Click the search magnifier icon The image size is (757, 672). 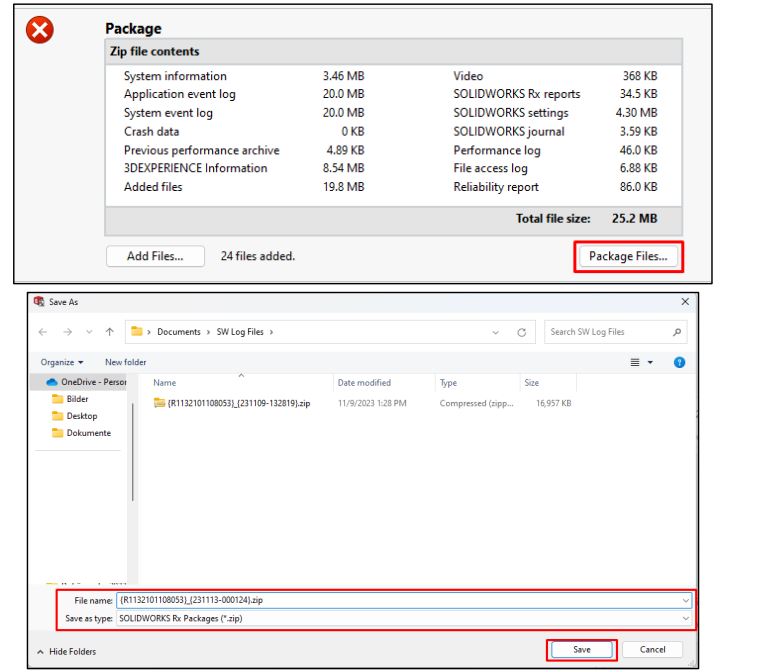click(x=678, y=332)
